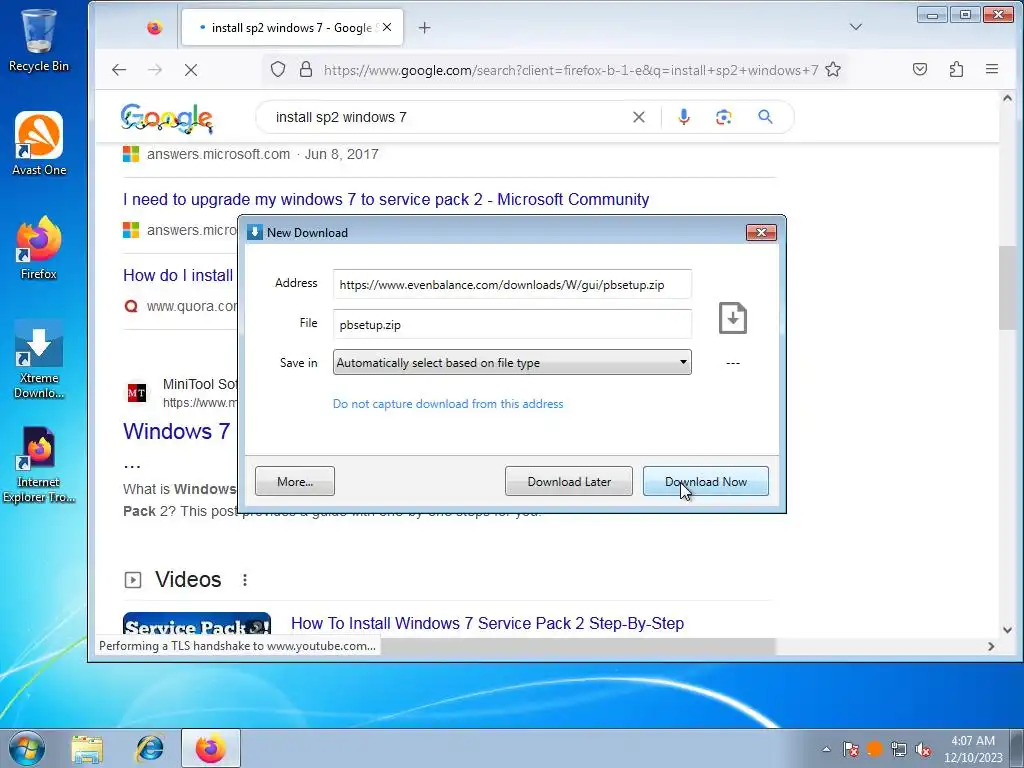The height and width of the screenshot is (768, 1024).
Task: Click the Address field in New Download dialog
Action: (512, 284)
